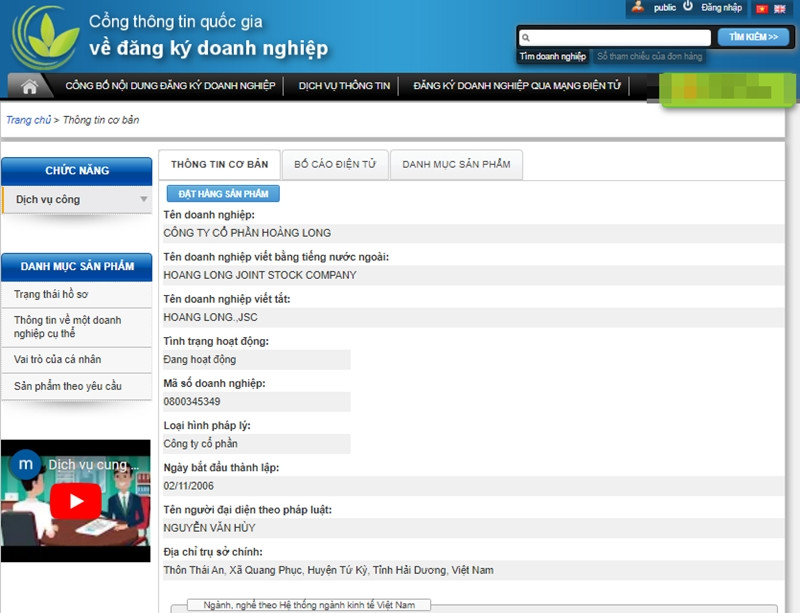Switch language with the Vietnamese flag
800x613 pixels.
pyautogui.click(x=761, y=9)
